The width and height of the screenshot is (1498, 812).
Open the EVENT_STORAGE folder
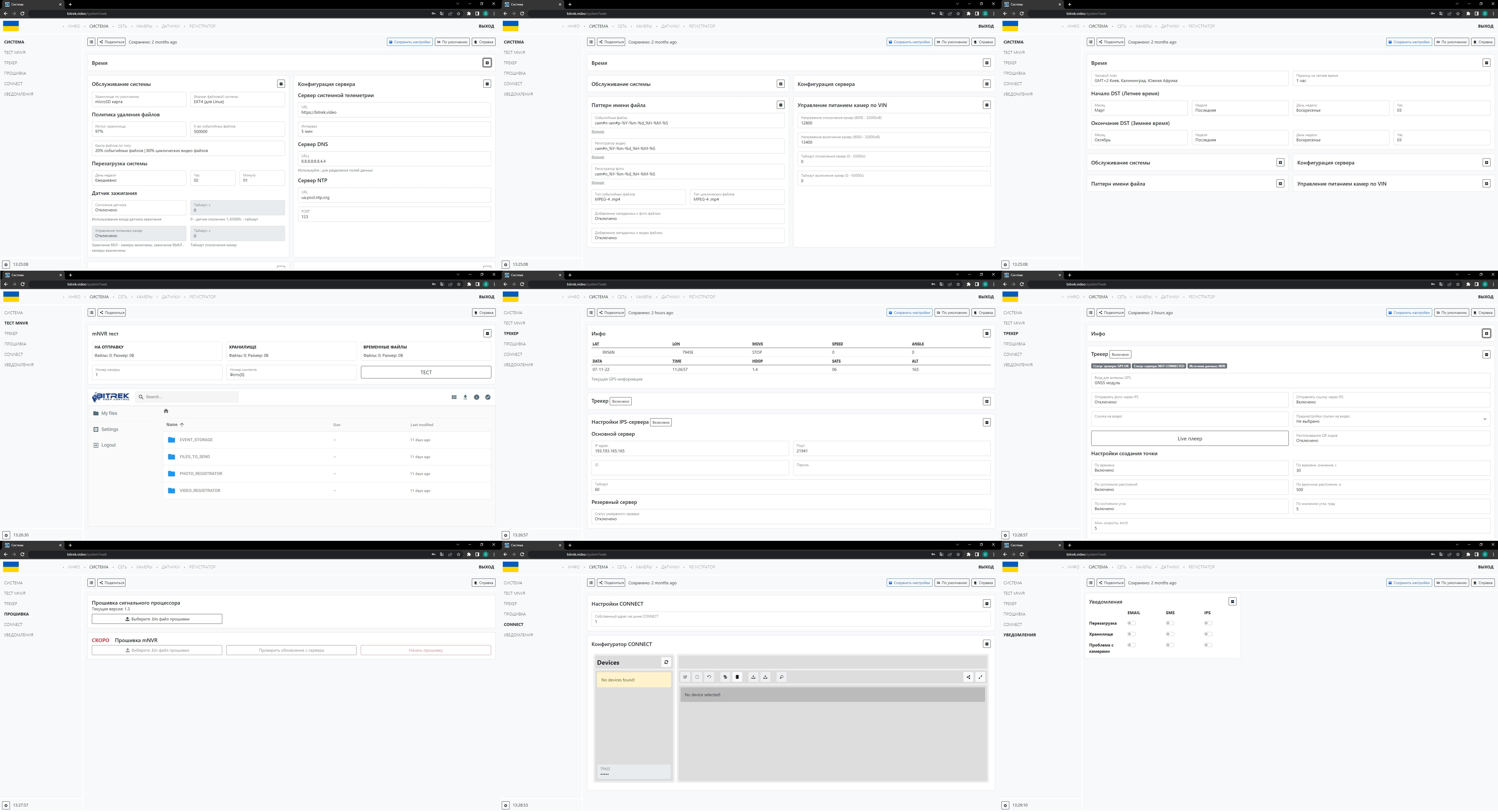tap(196, 440)
